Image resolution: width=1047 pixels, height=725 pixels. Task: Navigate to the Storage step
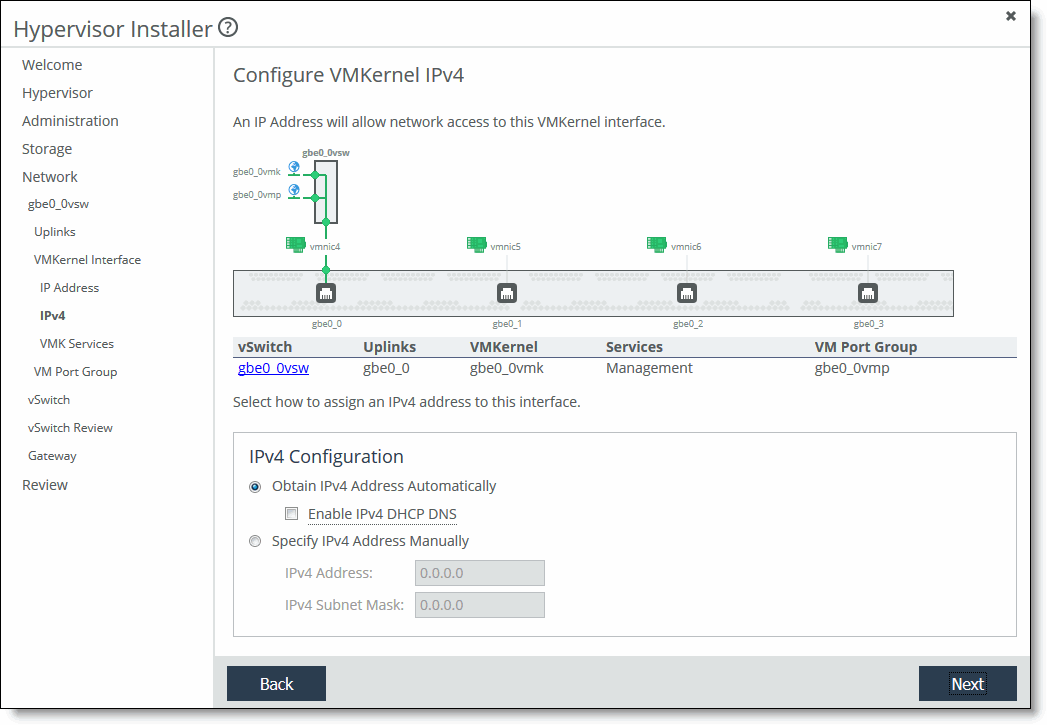point(47,149)
